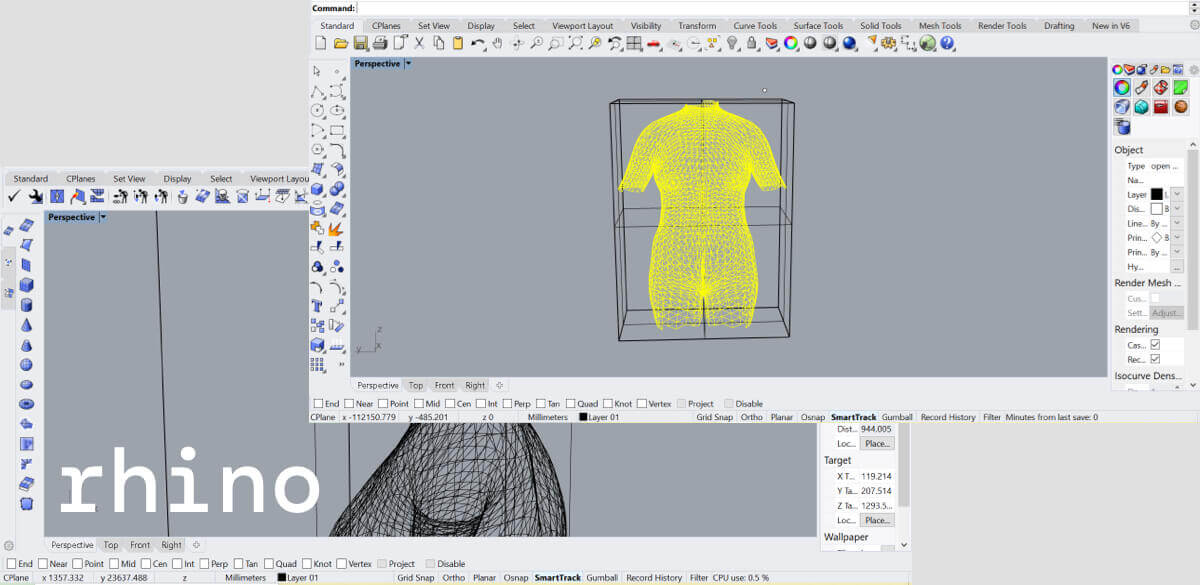Click the cone solid icon in back window
Screen dimensions: 1200x585
pos(27,325)
